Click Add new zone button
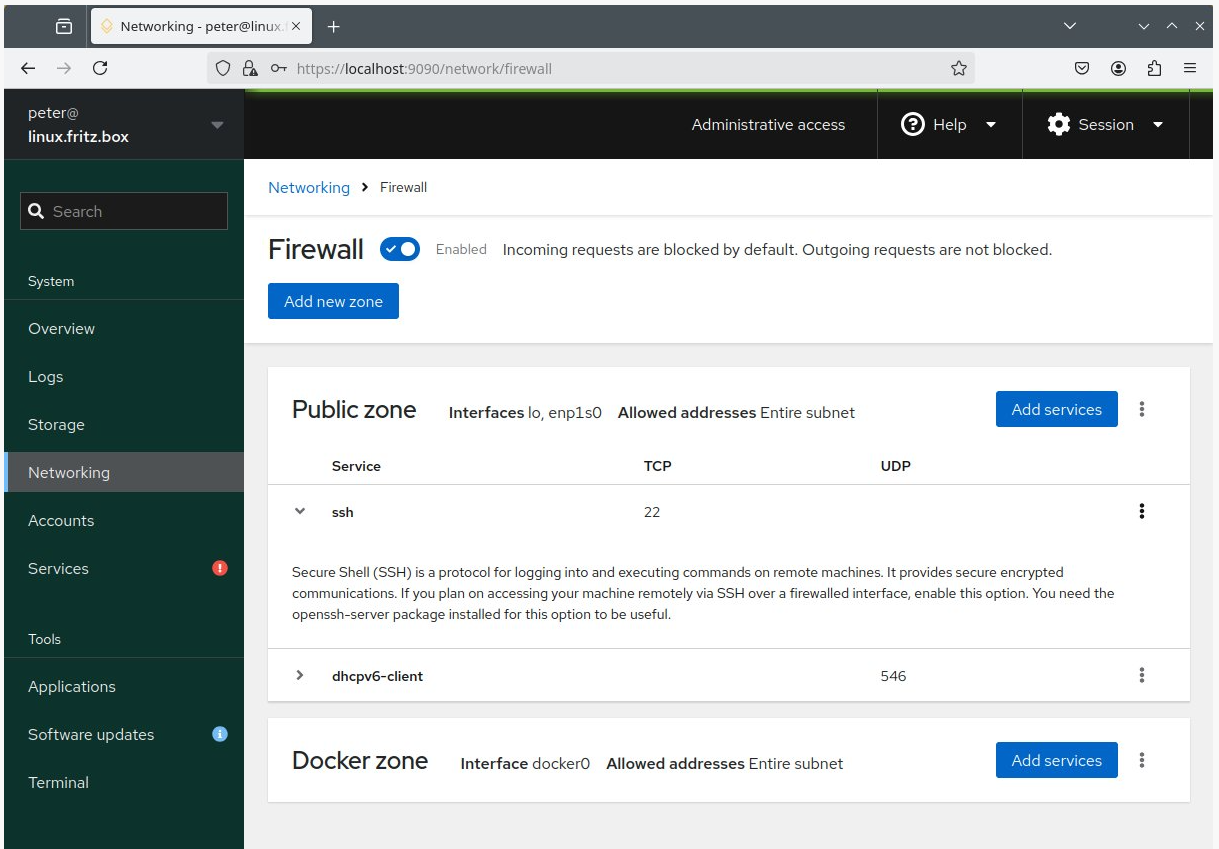 (x=333, y=301)
